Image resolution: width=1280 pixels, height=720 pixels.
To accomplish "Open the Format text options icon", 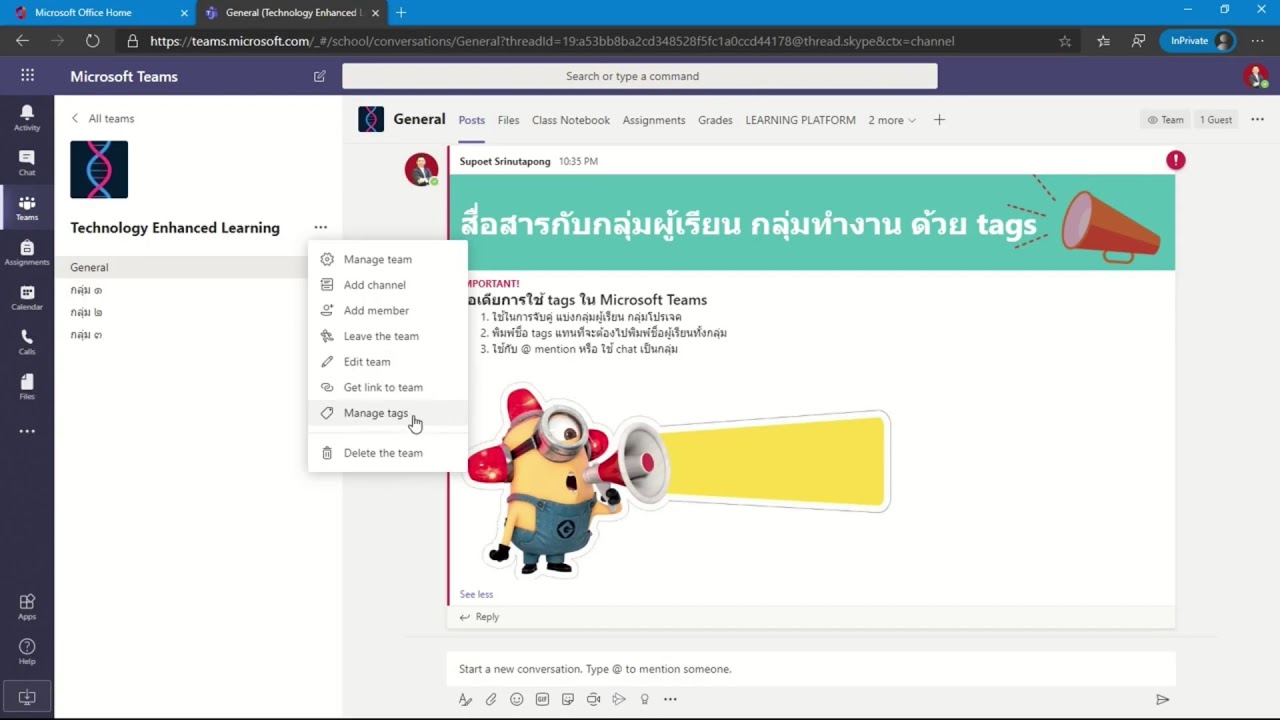I will click(465, 699).
